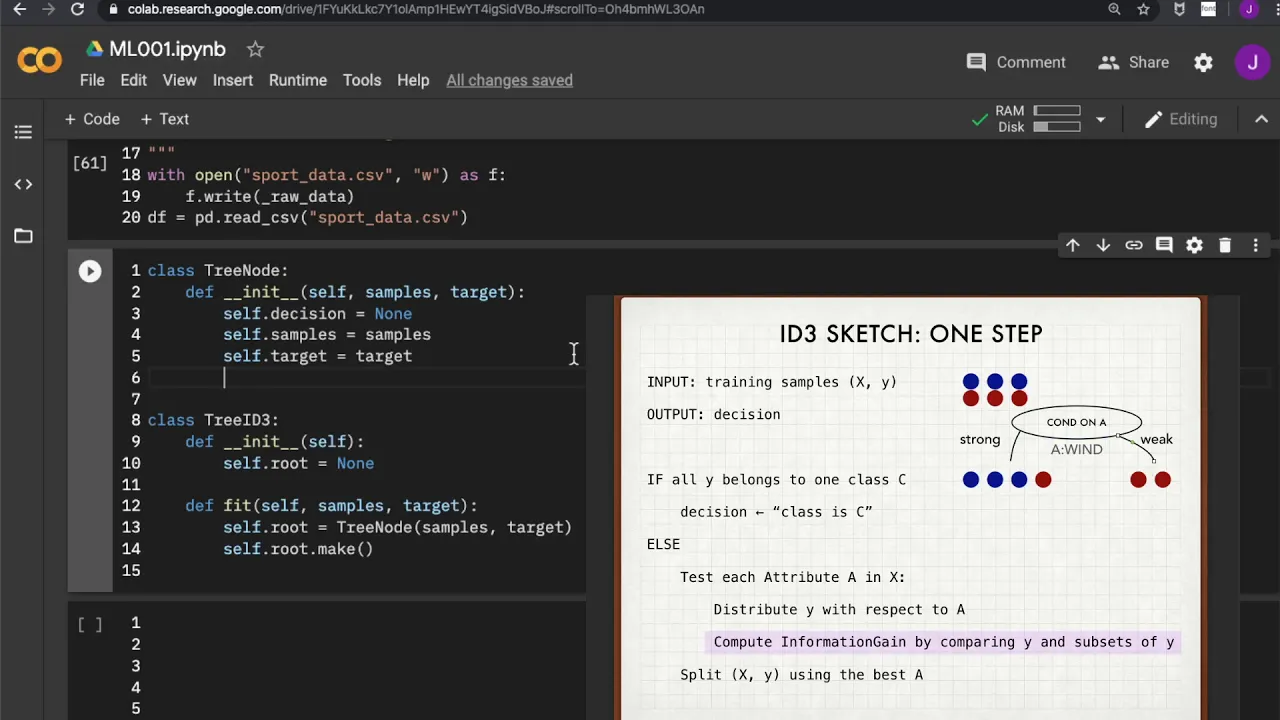This screenshot has width=1280, height=720.
Task: Click the browser address bar URL
Action: point(416,9)
